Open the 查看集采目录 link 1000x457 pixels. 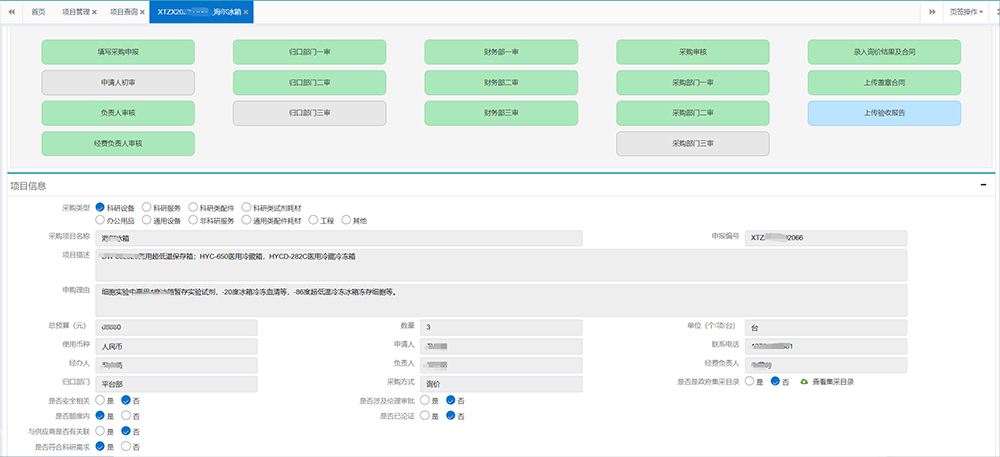click(832, 382)
